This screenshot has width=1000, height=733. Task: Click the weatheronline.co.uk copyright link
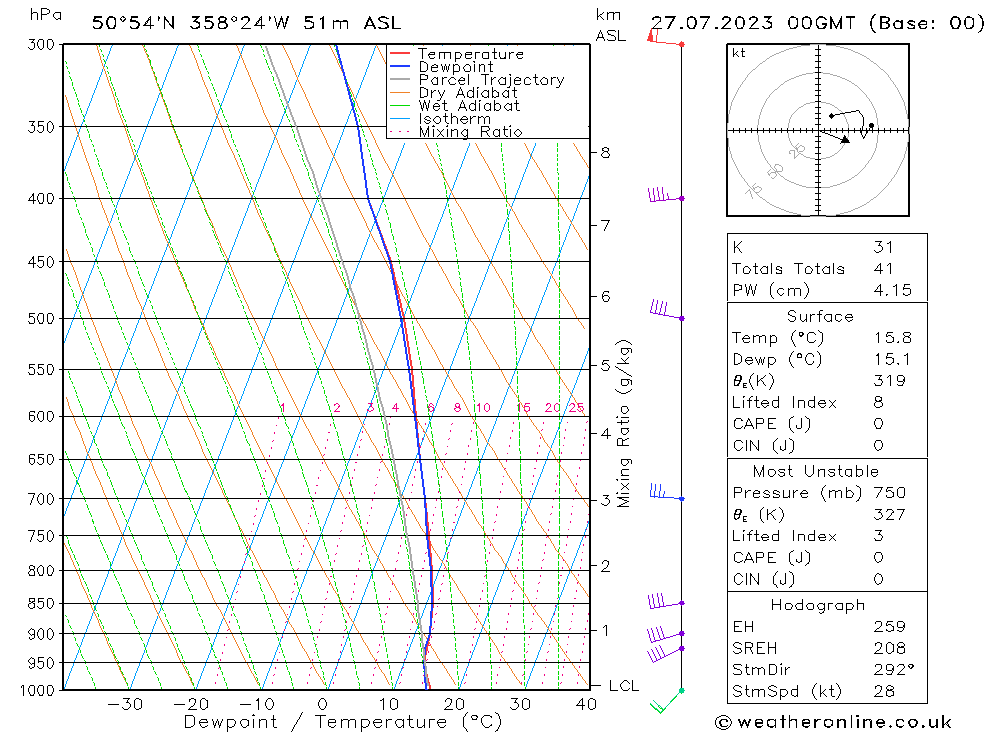coord(833,722)
